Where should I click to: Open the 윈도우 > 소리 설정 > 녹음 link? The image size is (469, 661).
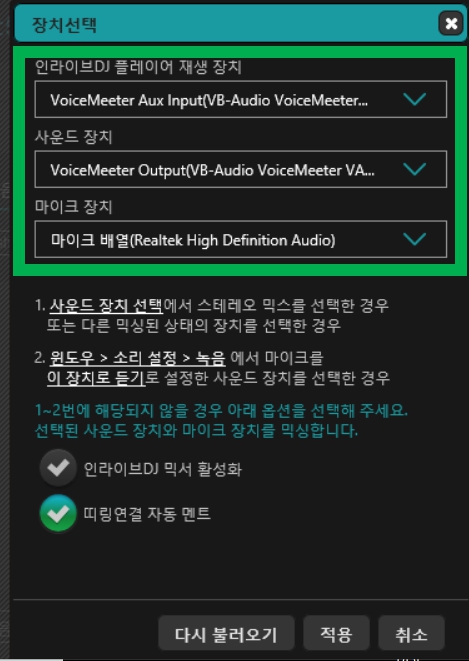(x=138, y=358)
